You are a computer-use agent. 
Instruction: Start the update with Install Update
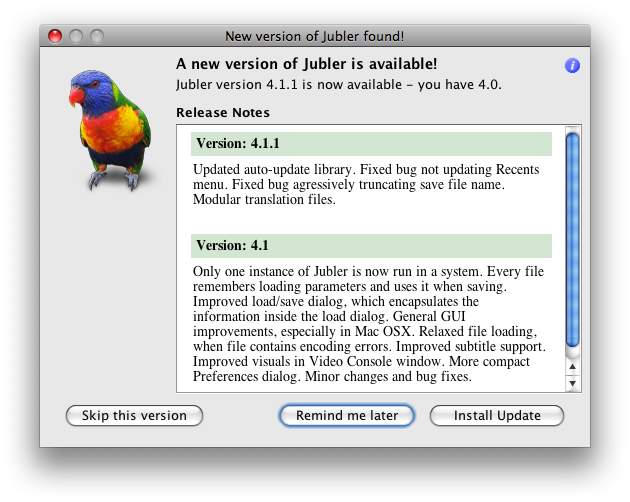point(497,415)
